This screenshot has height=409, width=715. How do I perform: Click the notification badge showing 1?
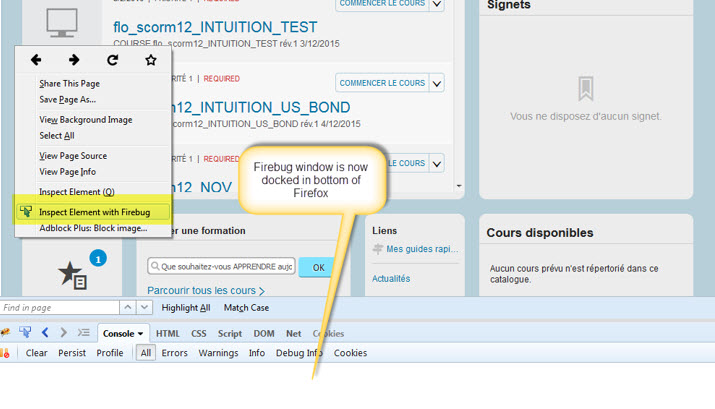pyautogui.click(x=98, y=259)
